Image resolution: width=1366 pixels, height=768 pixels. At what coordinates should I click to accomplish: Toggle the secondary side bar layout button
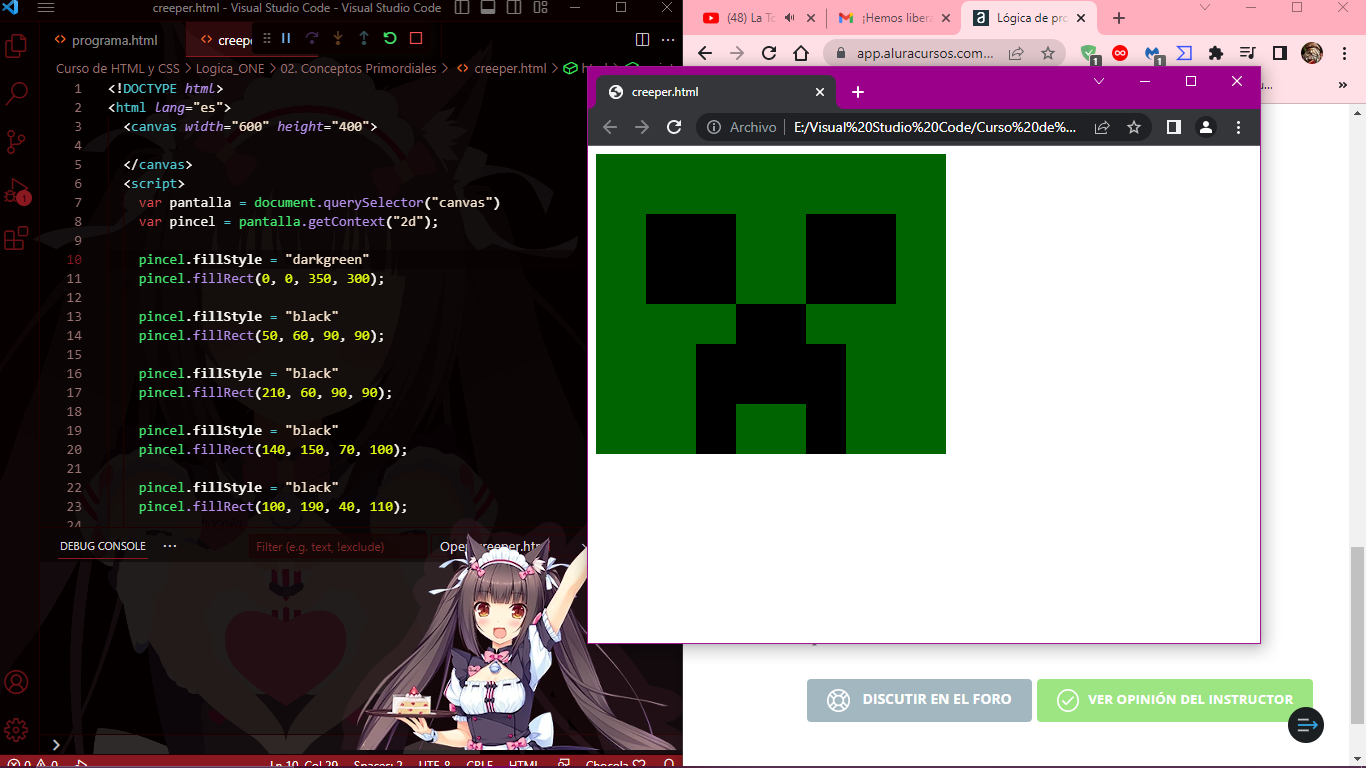pyautogui.click(x=513, y=8)
